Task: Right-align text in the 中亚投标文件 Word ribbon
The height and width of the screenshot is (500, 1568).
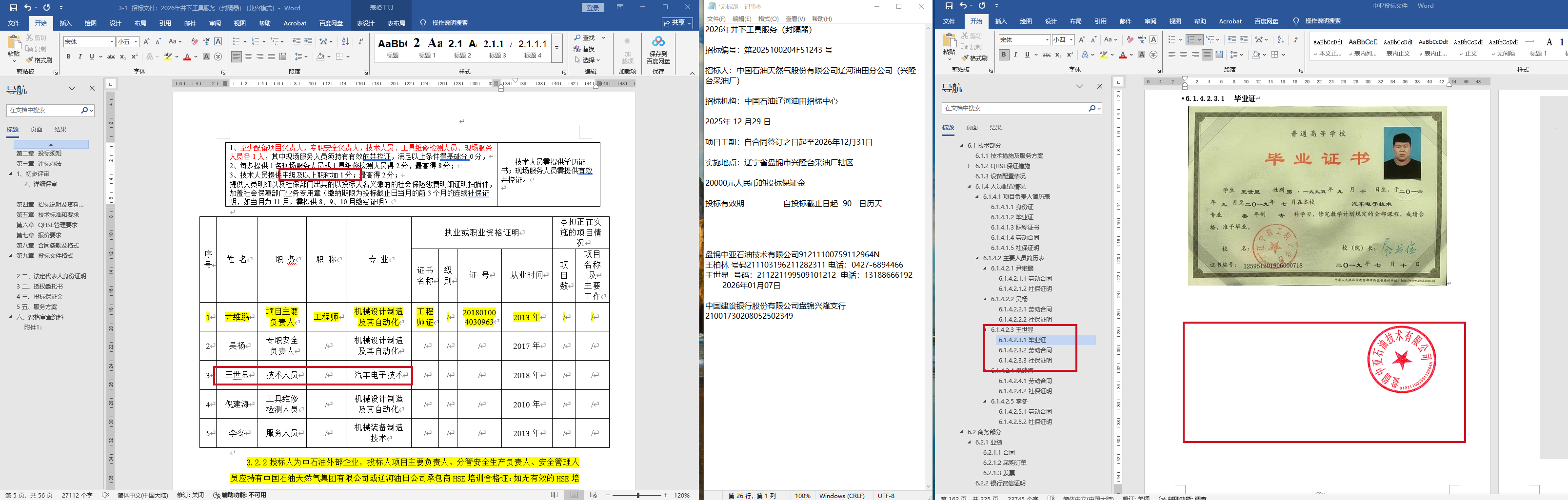Action: (x=1195, y=55)
